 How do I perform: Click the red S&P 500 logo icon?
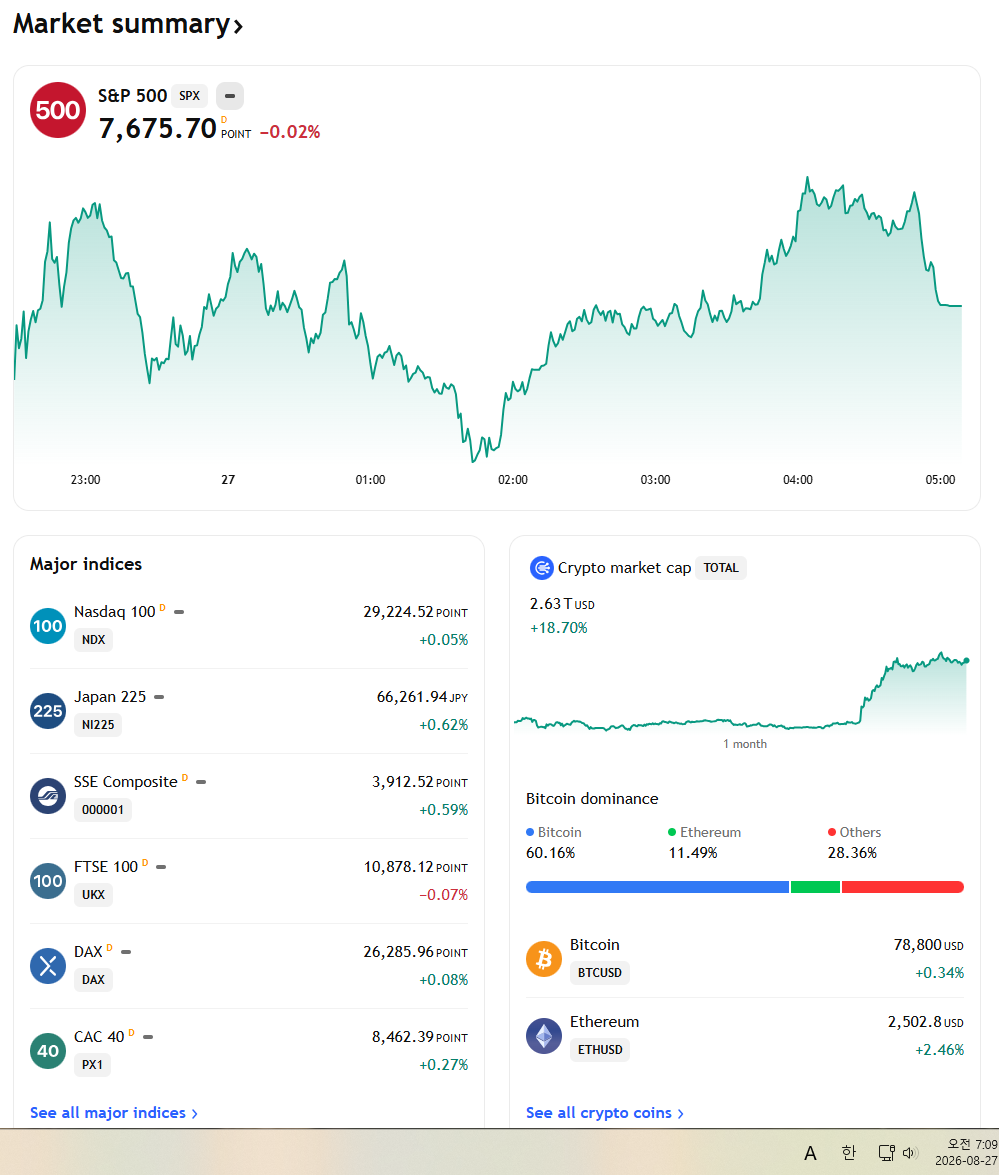[58, 110]
